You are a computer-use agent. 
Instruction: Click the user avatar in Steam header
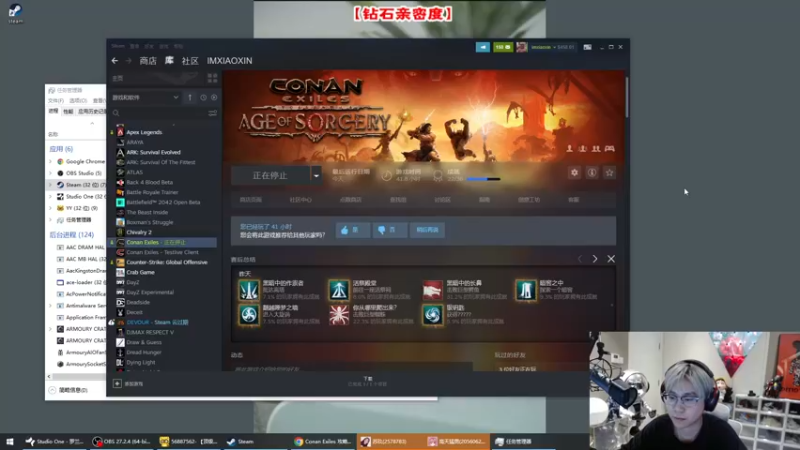[x=521, y=47]
